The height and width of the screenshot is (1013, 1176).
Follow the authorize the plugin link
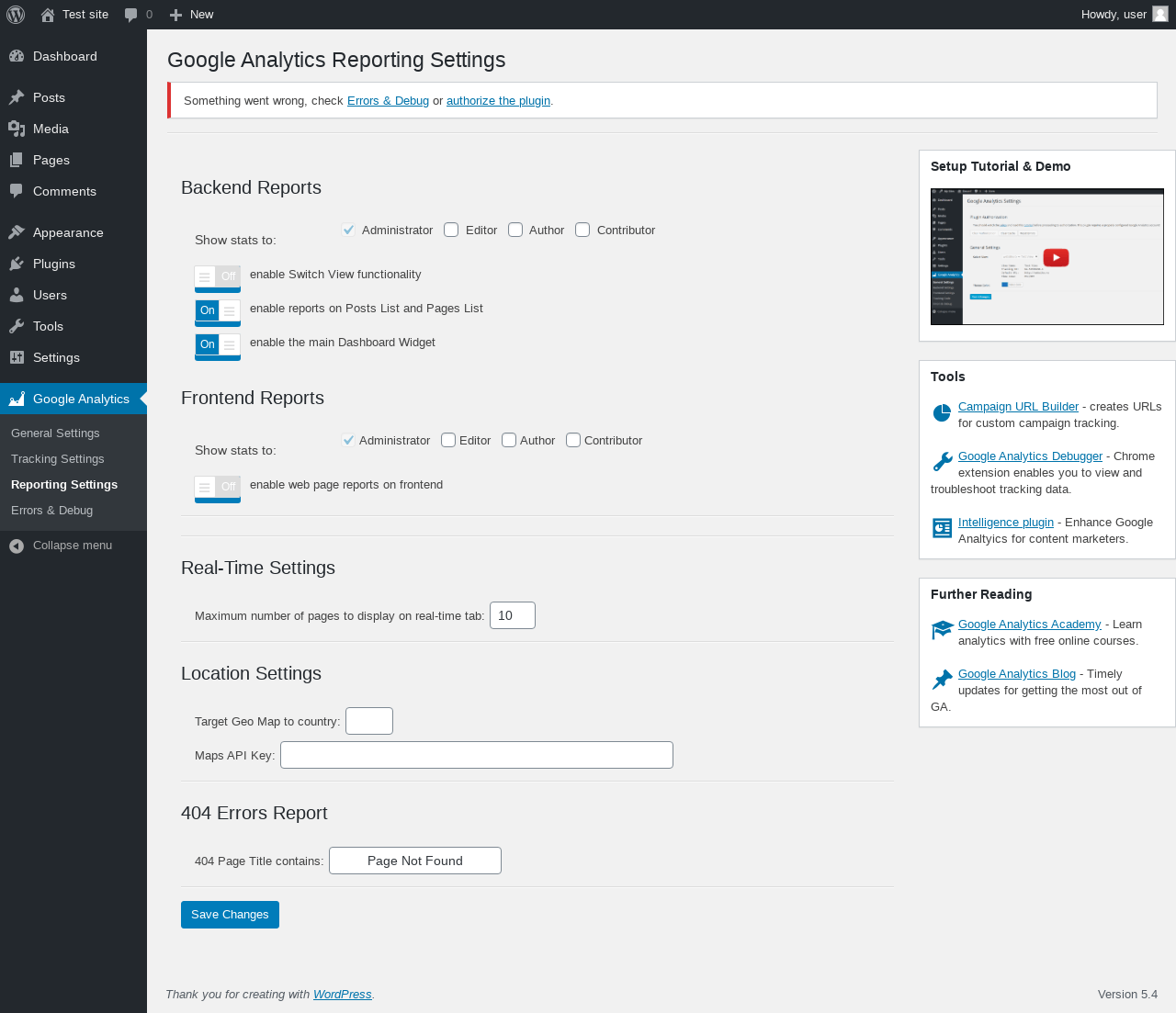tap(498, 101)
